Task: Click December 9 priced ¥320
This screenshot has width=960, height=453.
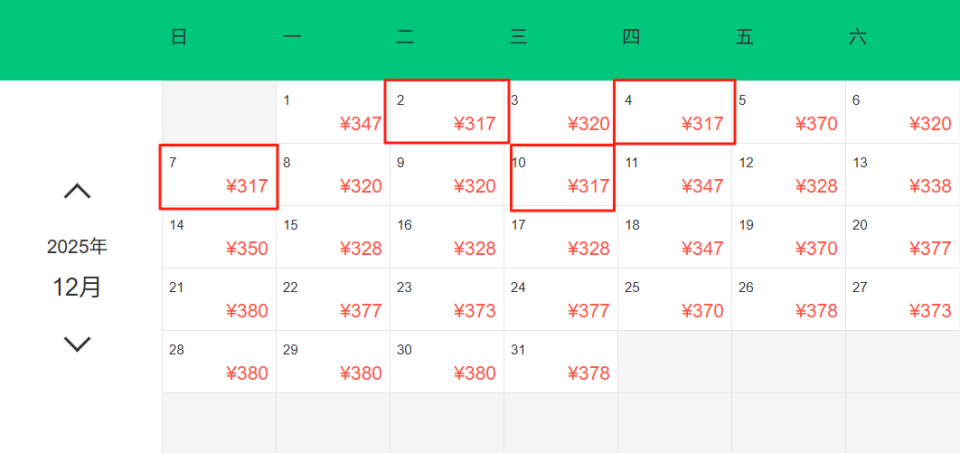Action: (447, 174)
